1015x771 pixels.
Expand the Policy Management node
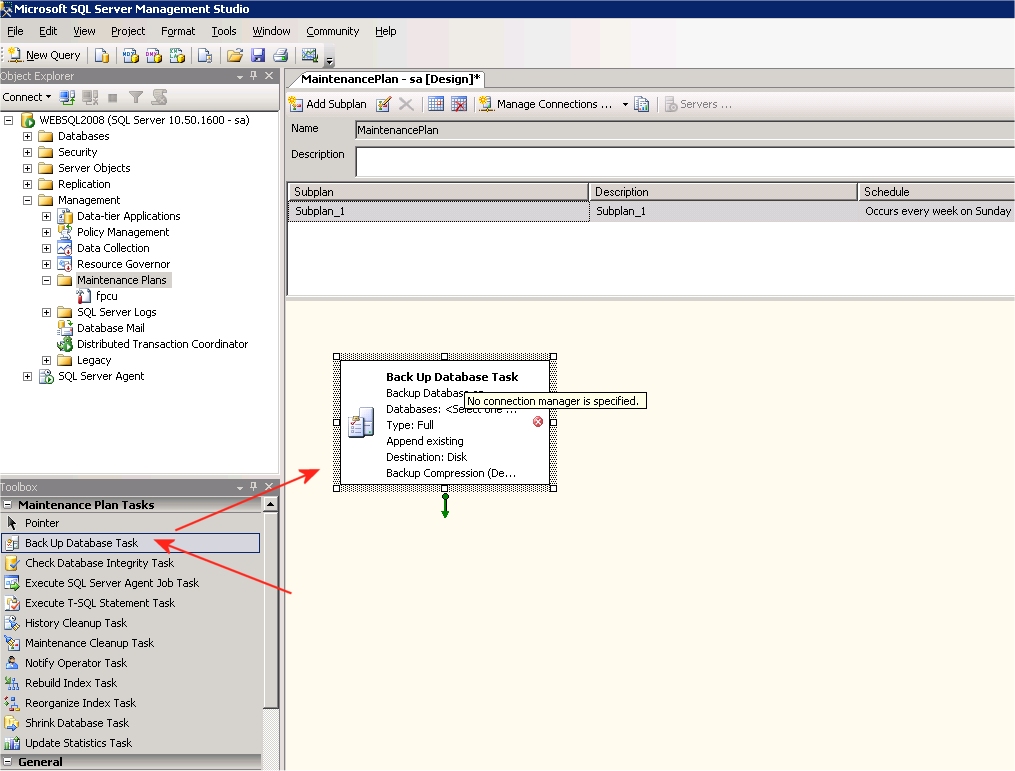point(47,232)
